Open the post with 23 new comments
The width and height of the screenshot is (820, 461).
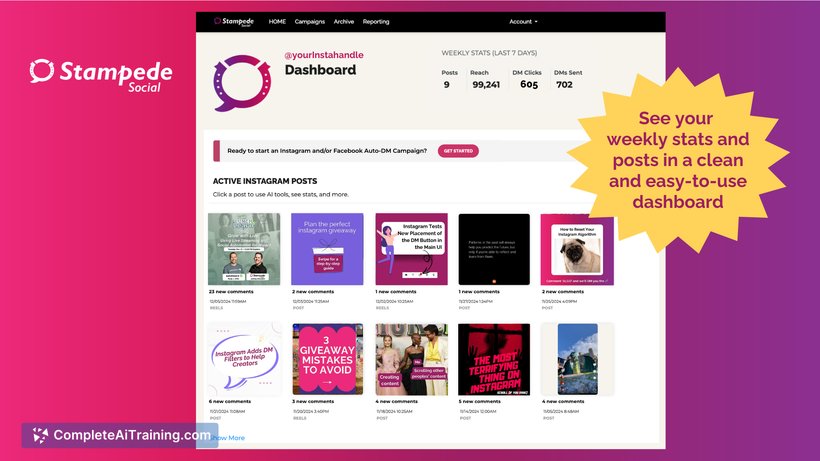[244, 249]
